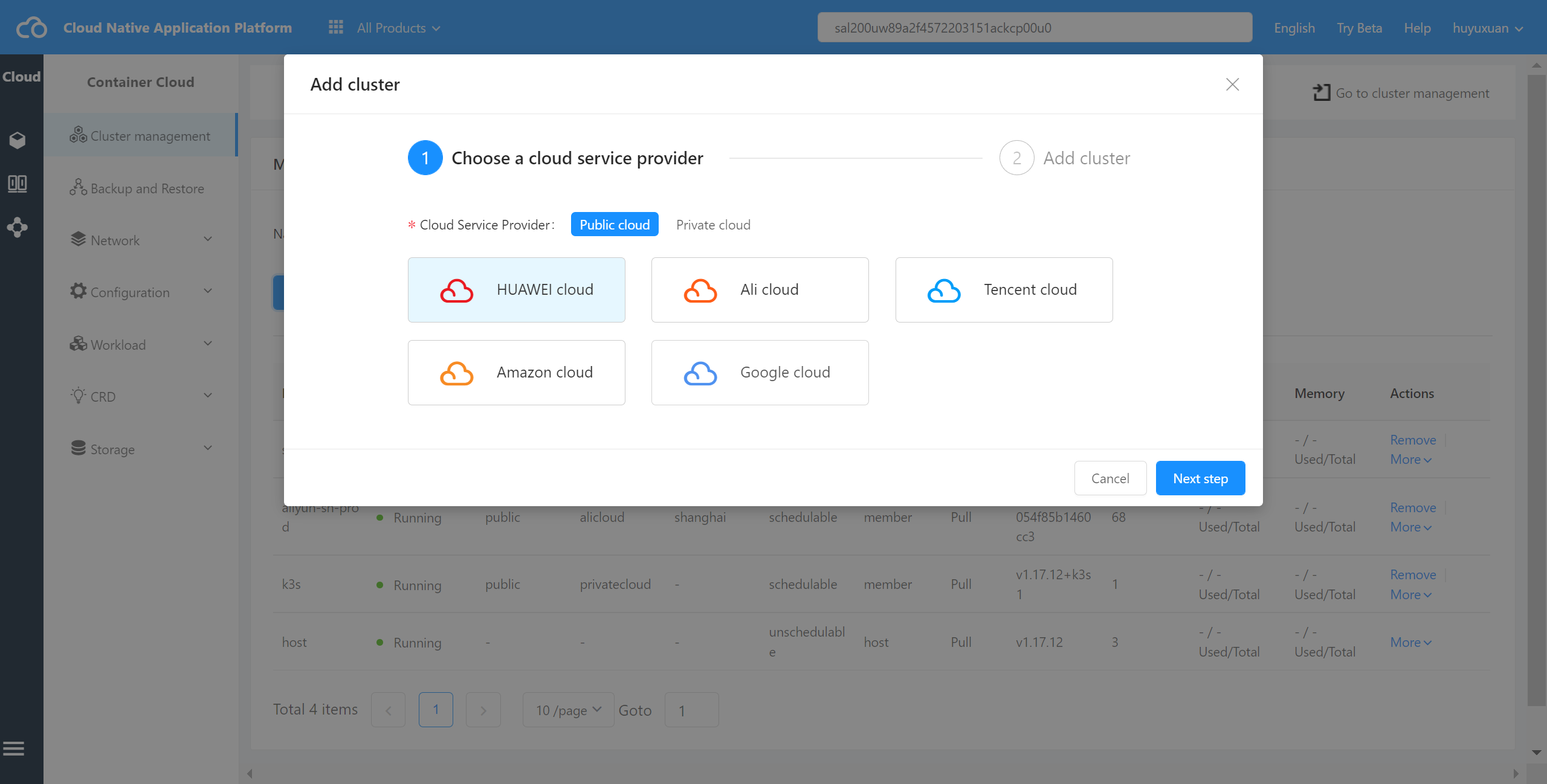The width and height of the screenshot is (1547, 784).
Task: Switch language via English
Action: (1294, 28)
